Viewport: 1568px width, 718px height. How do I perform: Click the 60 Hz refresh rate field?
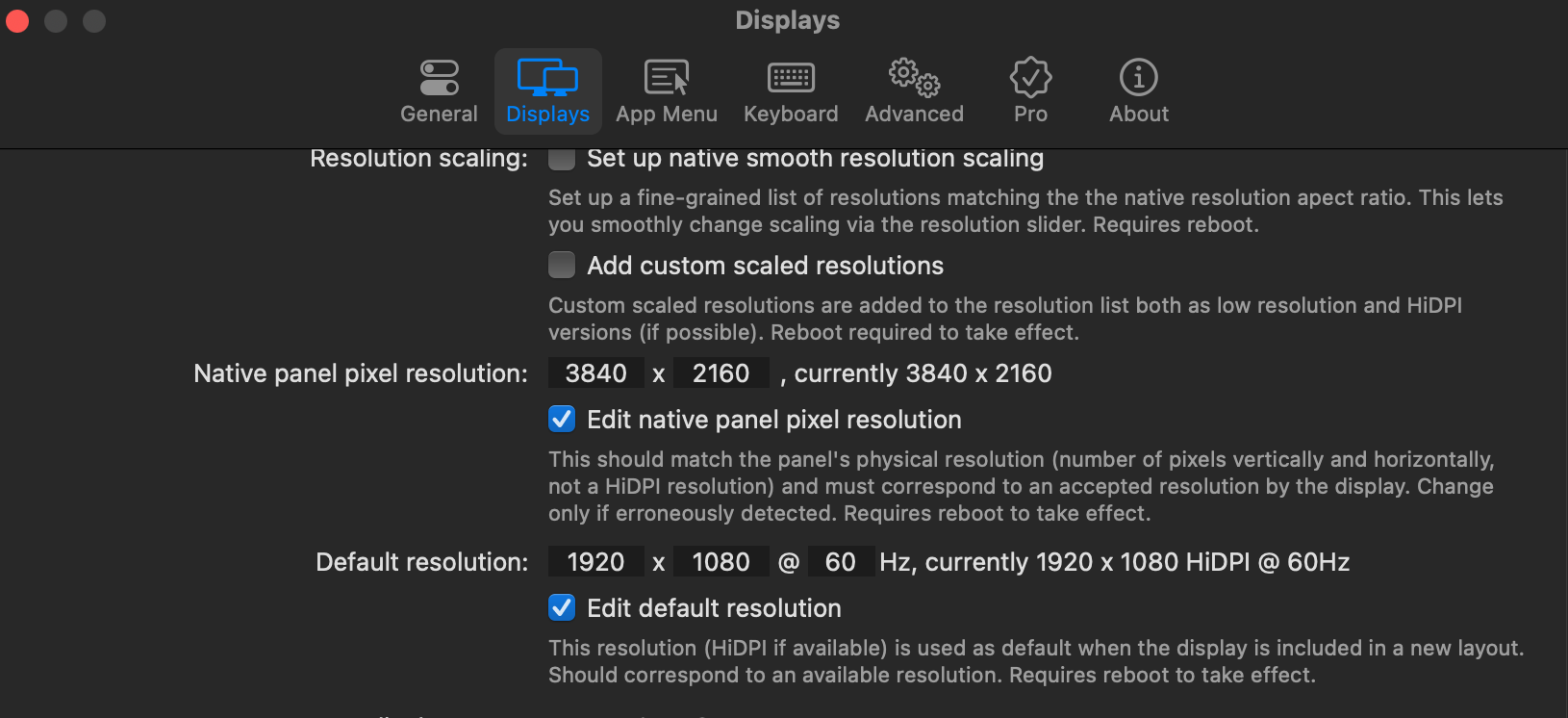[840, 561]
